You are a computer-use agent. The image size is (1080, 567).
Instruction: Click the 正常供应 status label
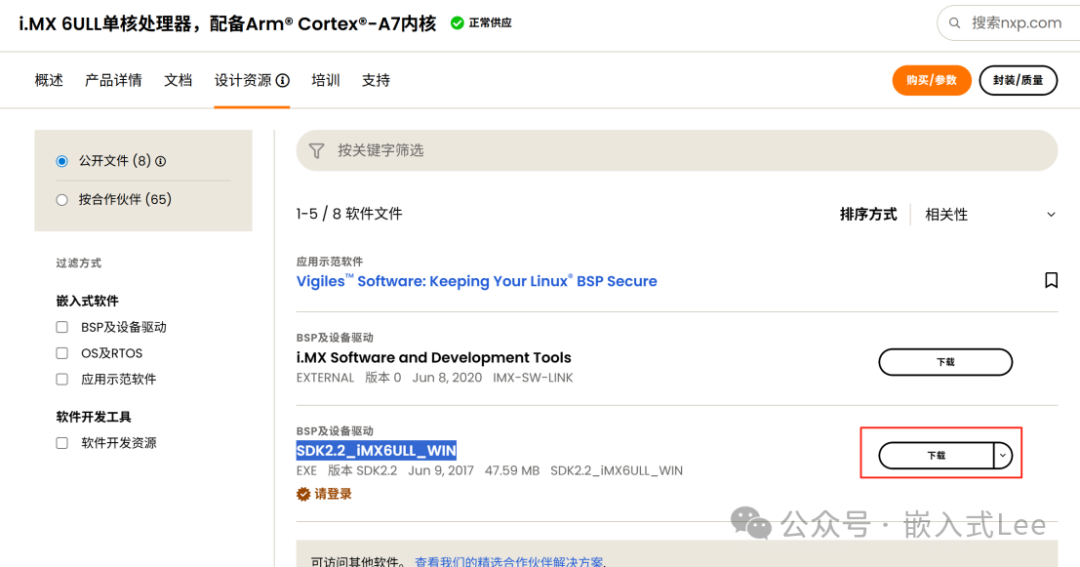(490, 23)
